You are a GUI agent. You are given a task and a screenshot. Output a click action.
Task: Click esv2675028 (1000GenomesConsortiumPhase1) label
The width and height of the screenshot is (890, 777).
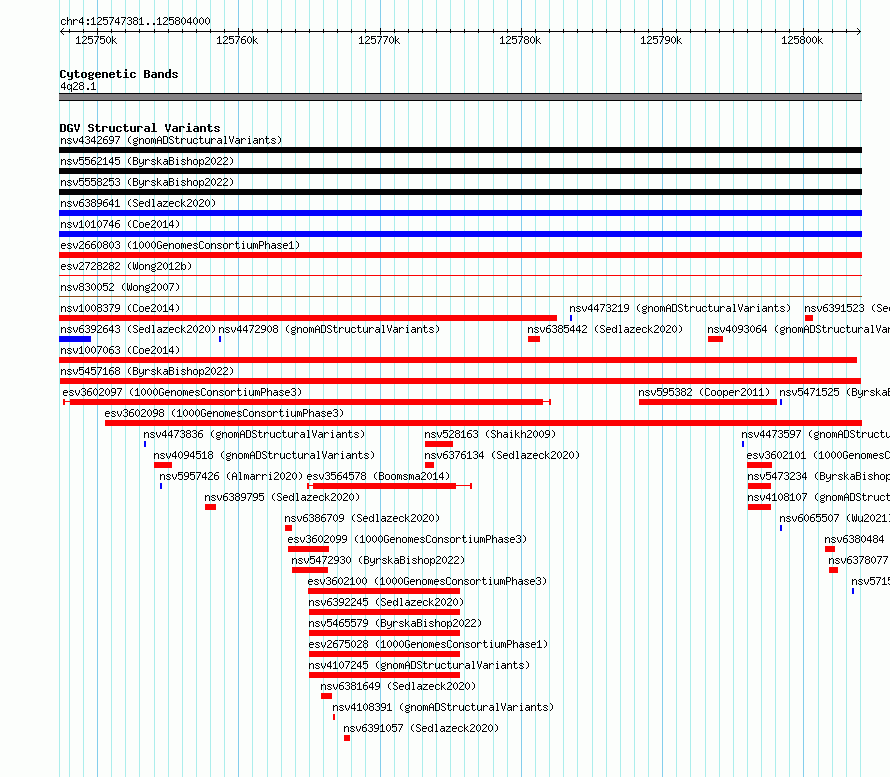pos(428,644)
